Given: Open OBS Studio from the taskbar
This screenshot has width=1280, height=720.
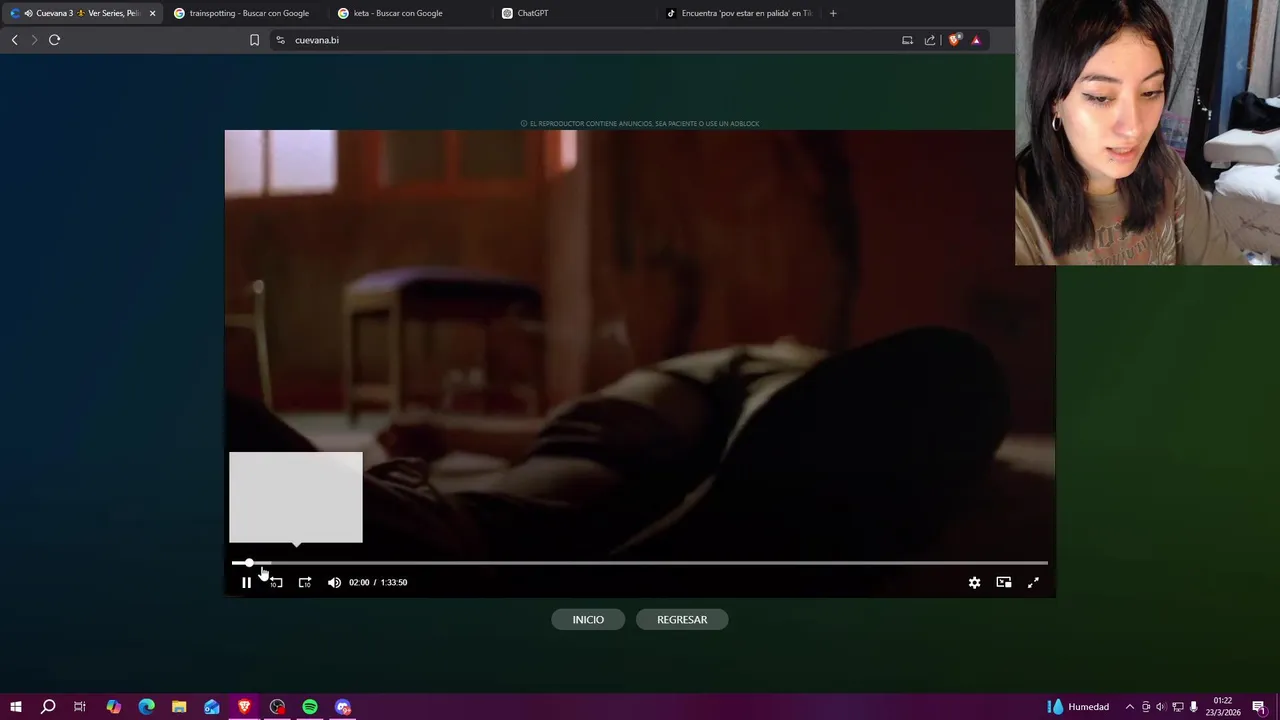Looking at the screenshot, I should pyautogui.click(x=277, y=707).
